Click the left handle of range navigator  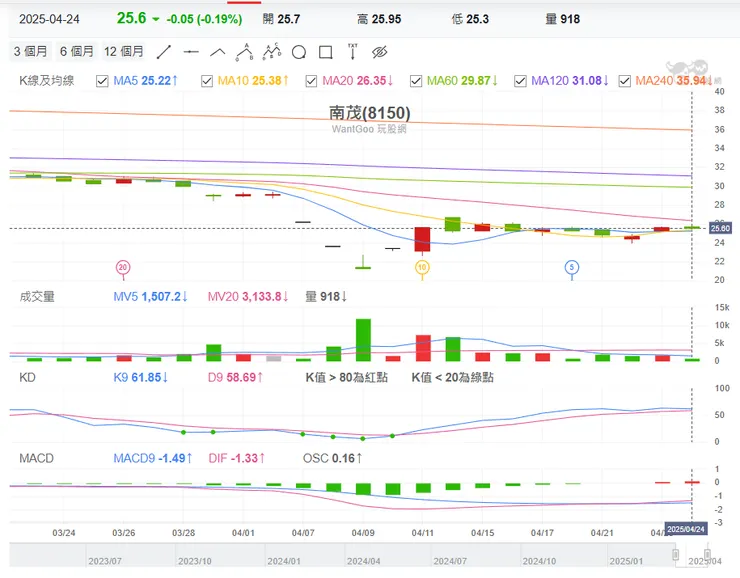click(675, 554)
